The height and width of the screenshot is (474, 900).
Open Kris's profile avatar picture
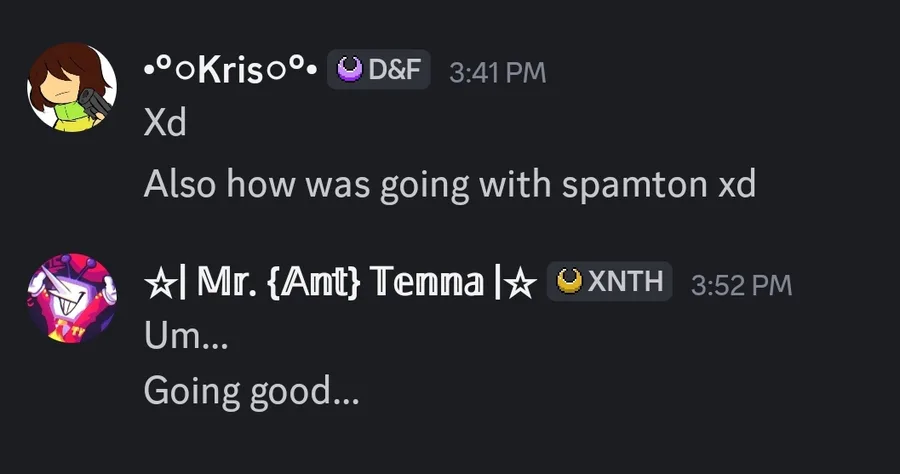tap(72, 87)
